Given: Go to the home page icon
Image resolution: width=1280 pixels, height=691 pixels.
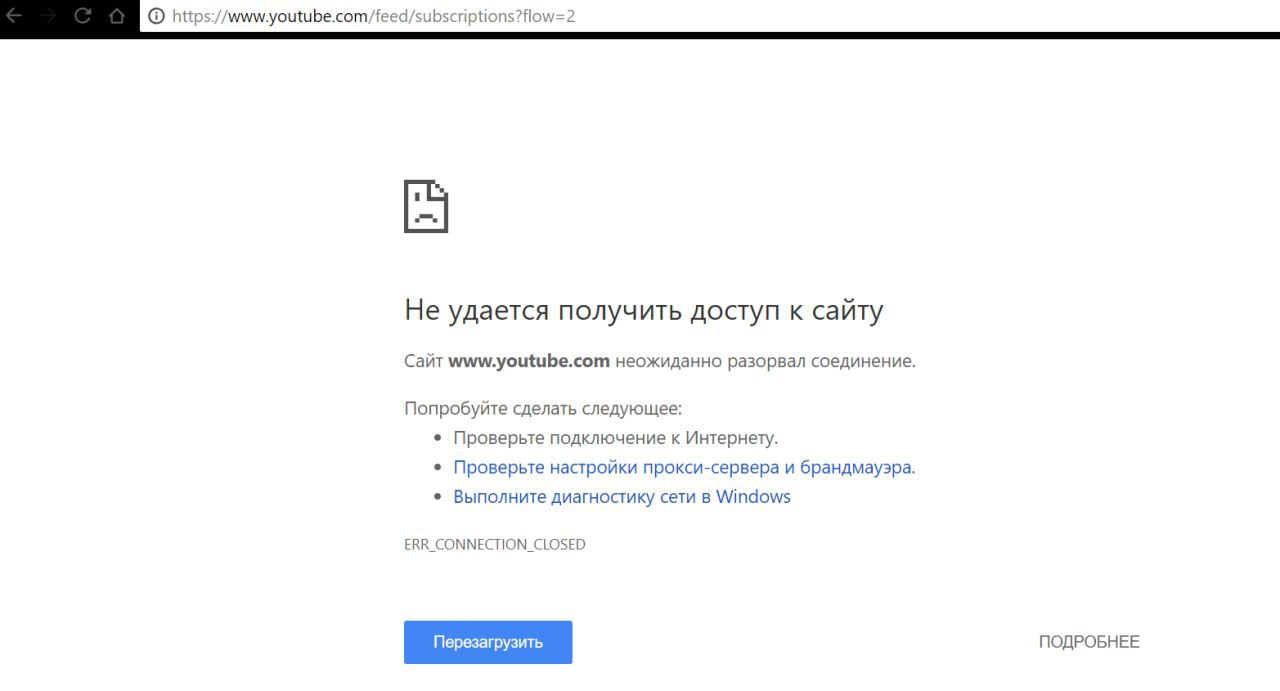Looking at the screenshot, I should [x=117, y=16].
